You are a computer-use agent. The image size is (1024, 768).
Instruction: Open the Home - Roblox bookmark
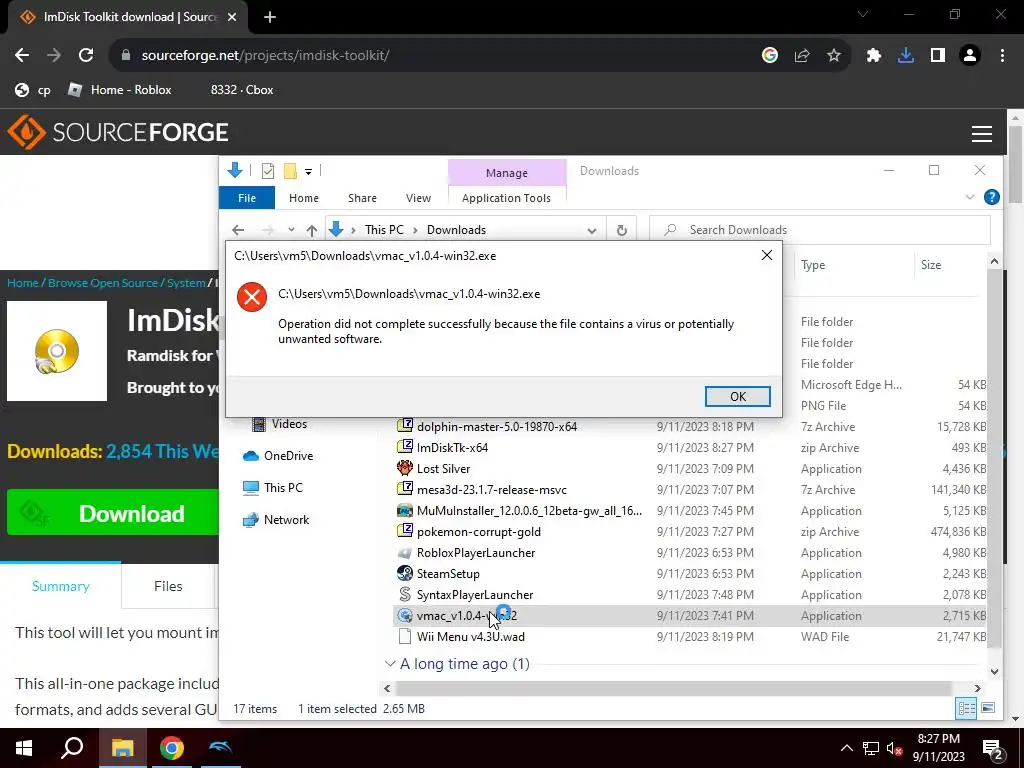coord(120,90)
